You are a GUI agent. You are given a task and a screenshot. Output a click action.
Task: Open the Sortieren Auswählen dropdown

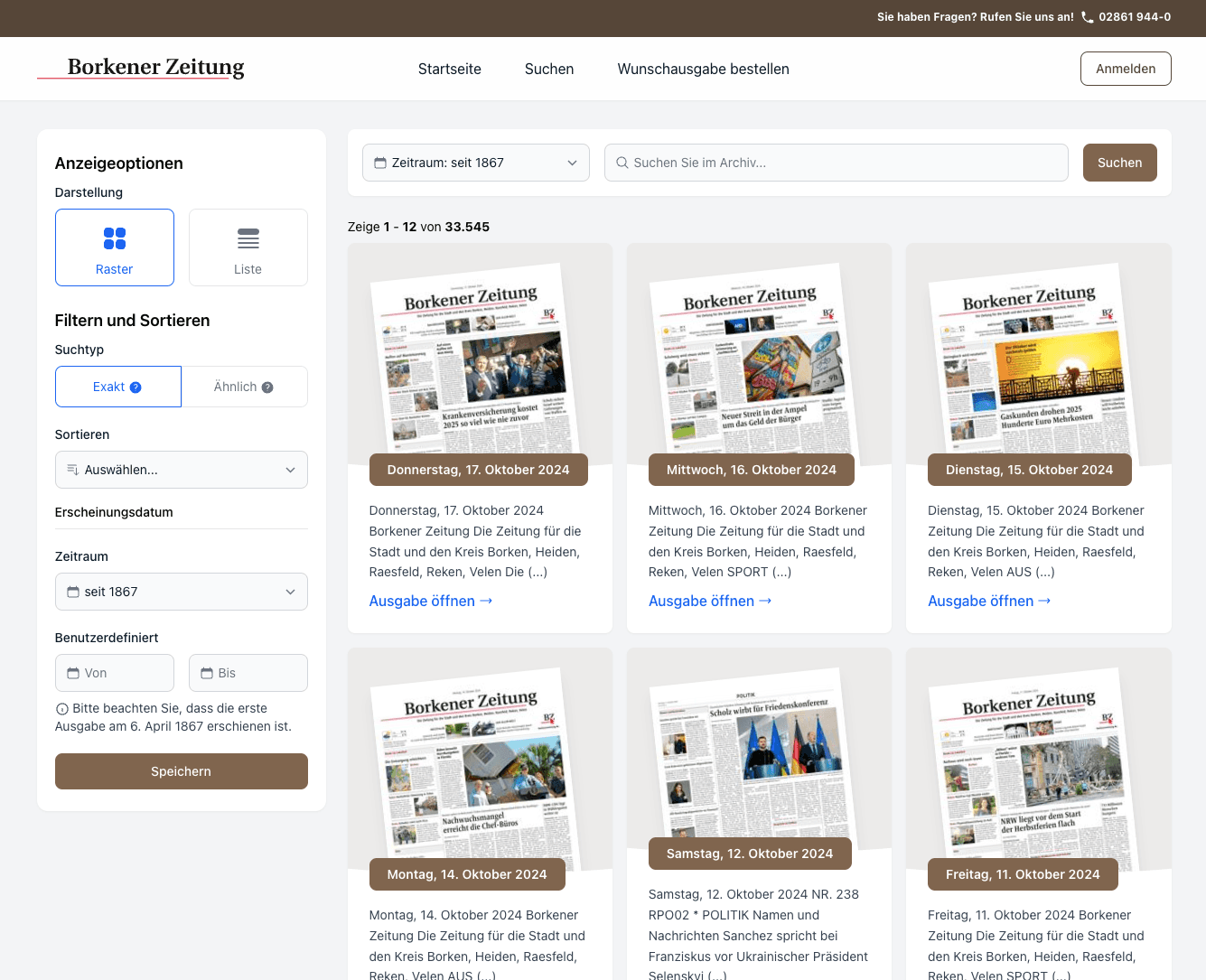click(181, 470)
